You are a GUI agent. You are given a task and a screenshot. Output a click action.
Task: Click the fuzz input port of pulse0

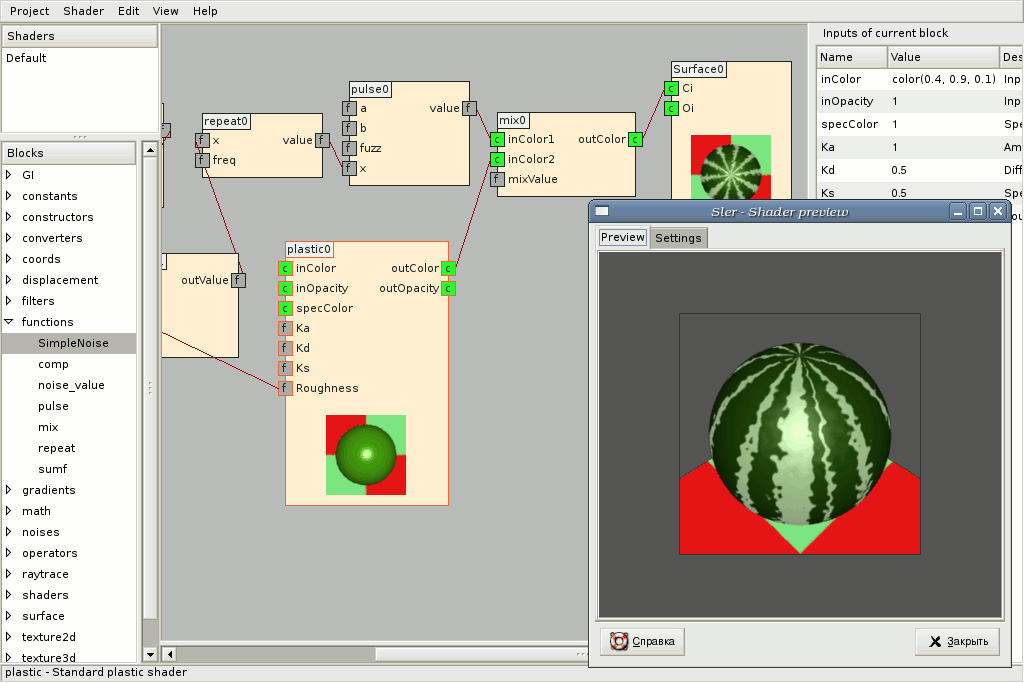[349, 148]
